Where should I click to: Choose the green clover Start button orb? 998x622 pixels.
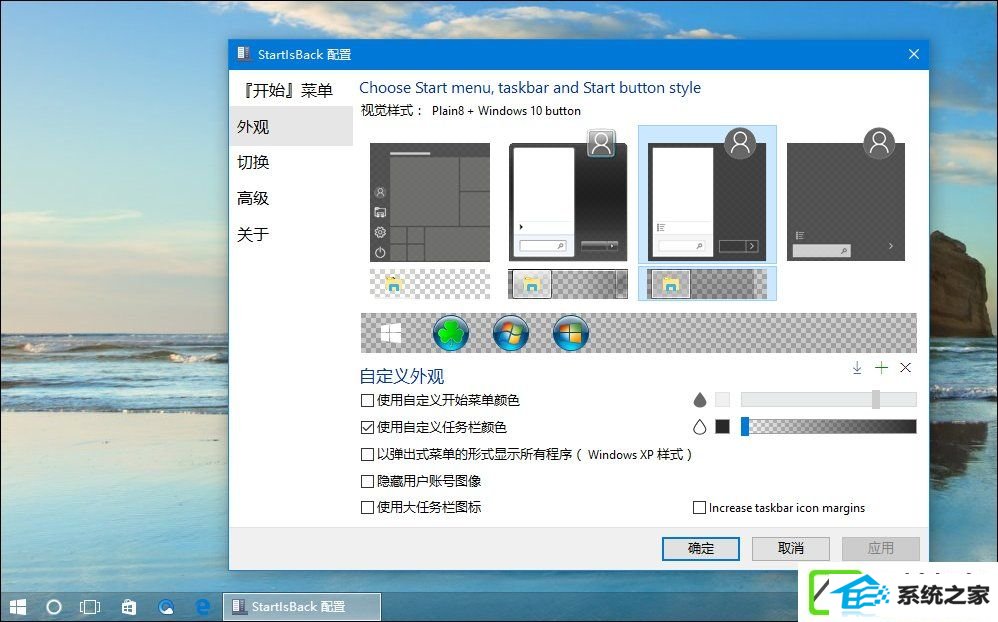(x=451, y=333)
